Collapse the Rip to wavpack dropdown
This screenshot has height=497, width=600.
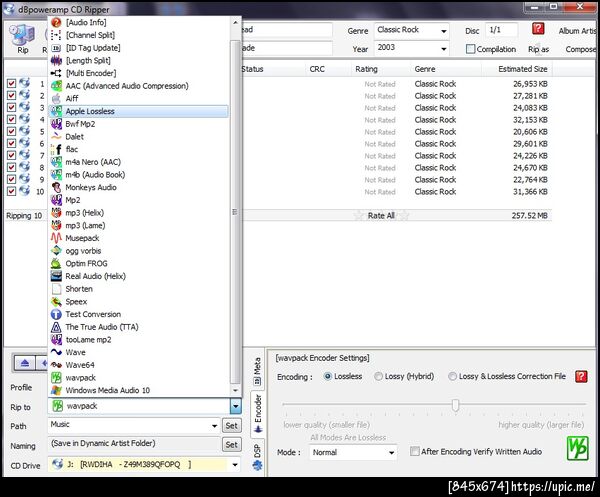(x=236, y=406)
